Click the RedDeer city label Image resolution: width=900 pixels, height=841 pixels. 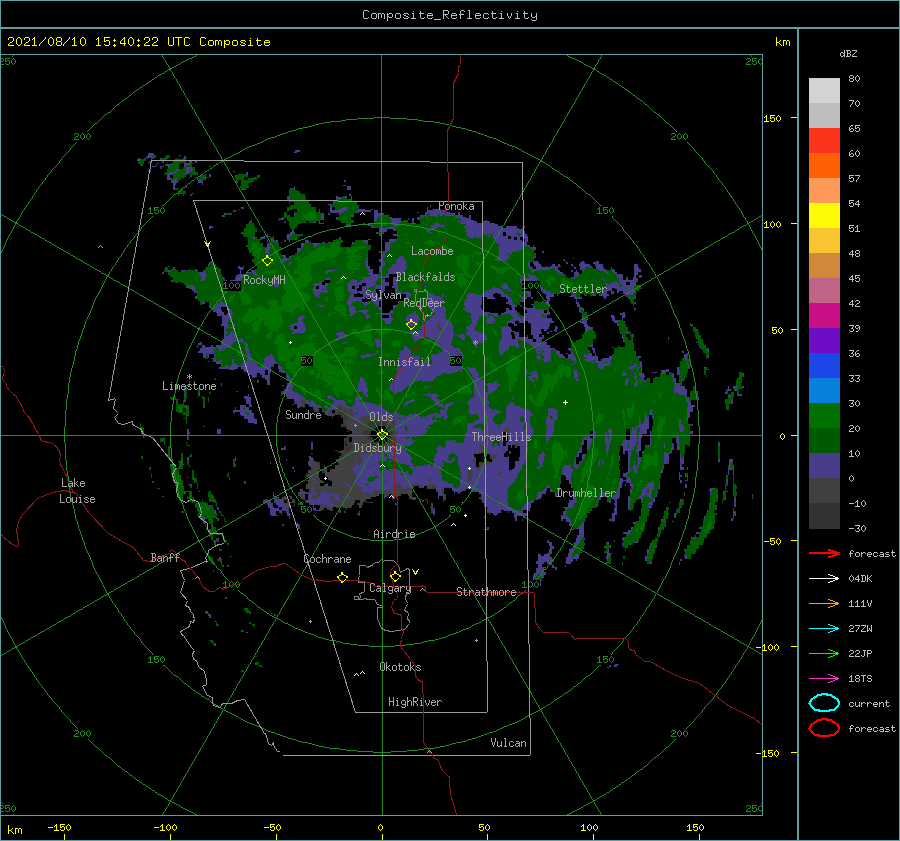click(x=424, y=303)
